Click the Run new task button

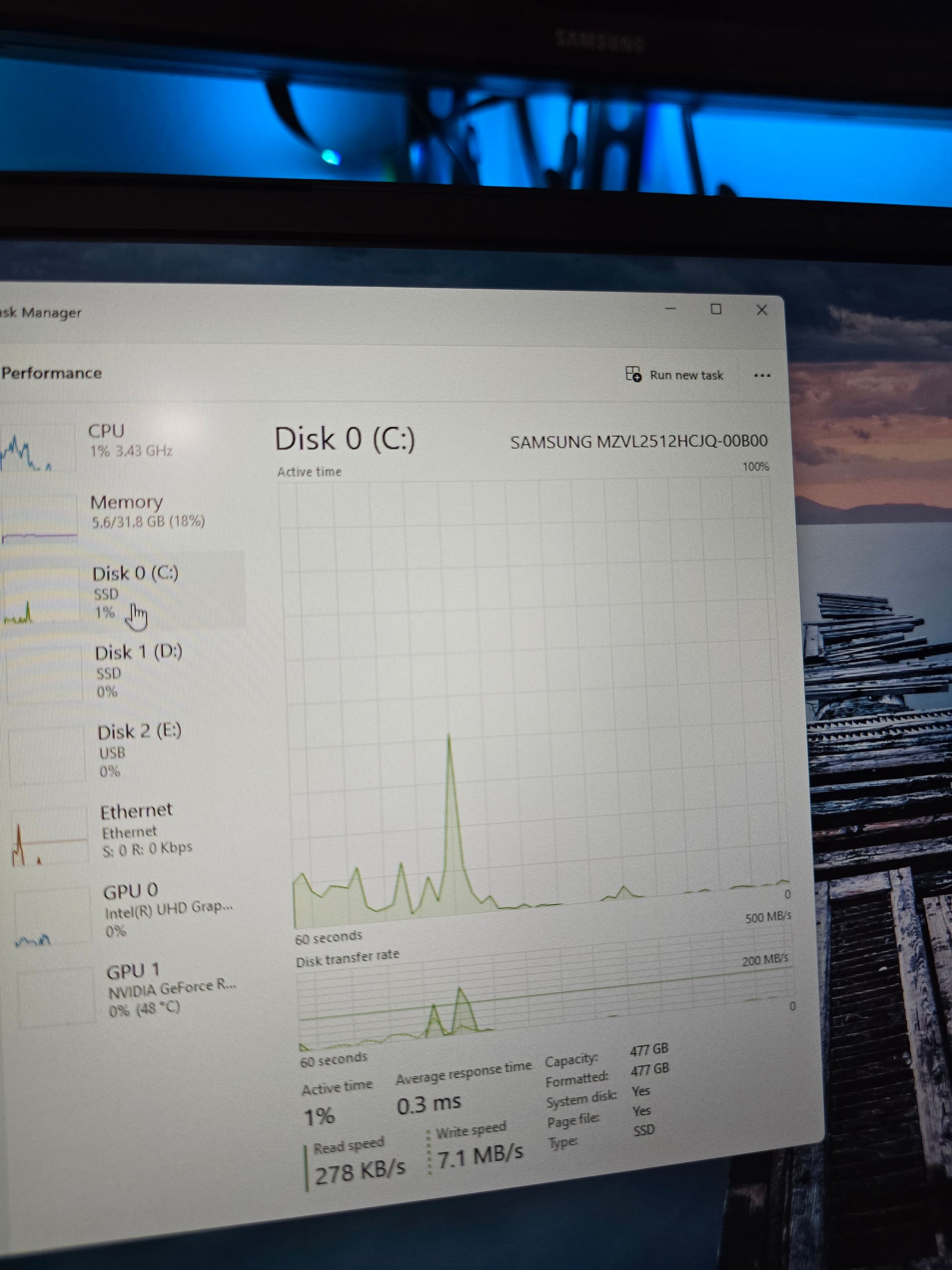pyautogui.click(x=685, y=375)
